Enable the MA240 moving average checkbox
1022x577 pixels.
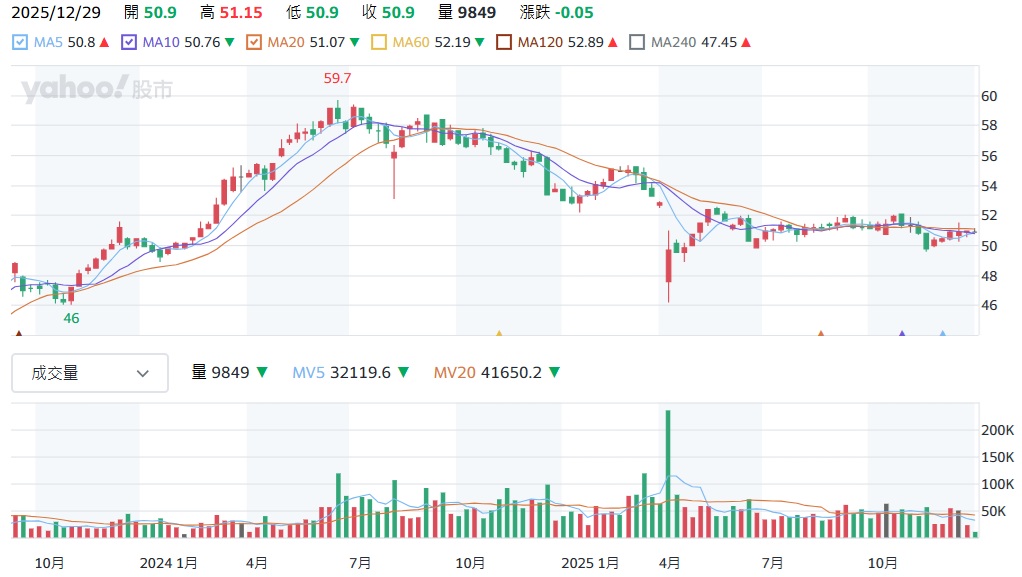pyautogui.click(x=636, y=43)
